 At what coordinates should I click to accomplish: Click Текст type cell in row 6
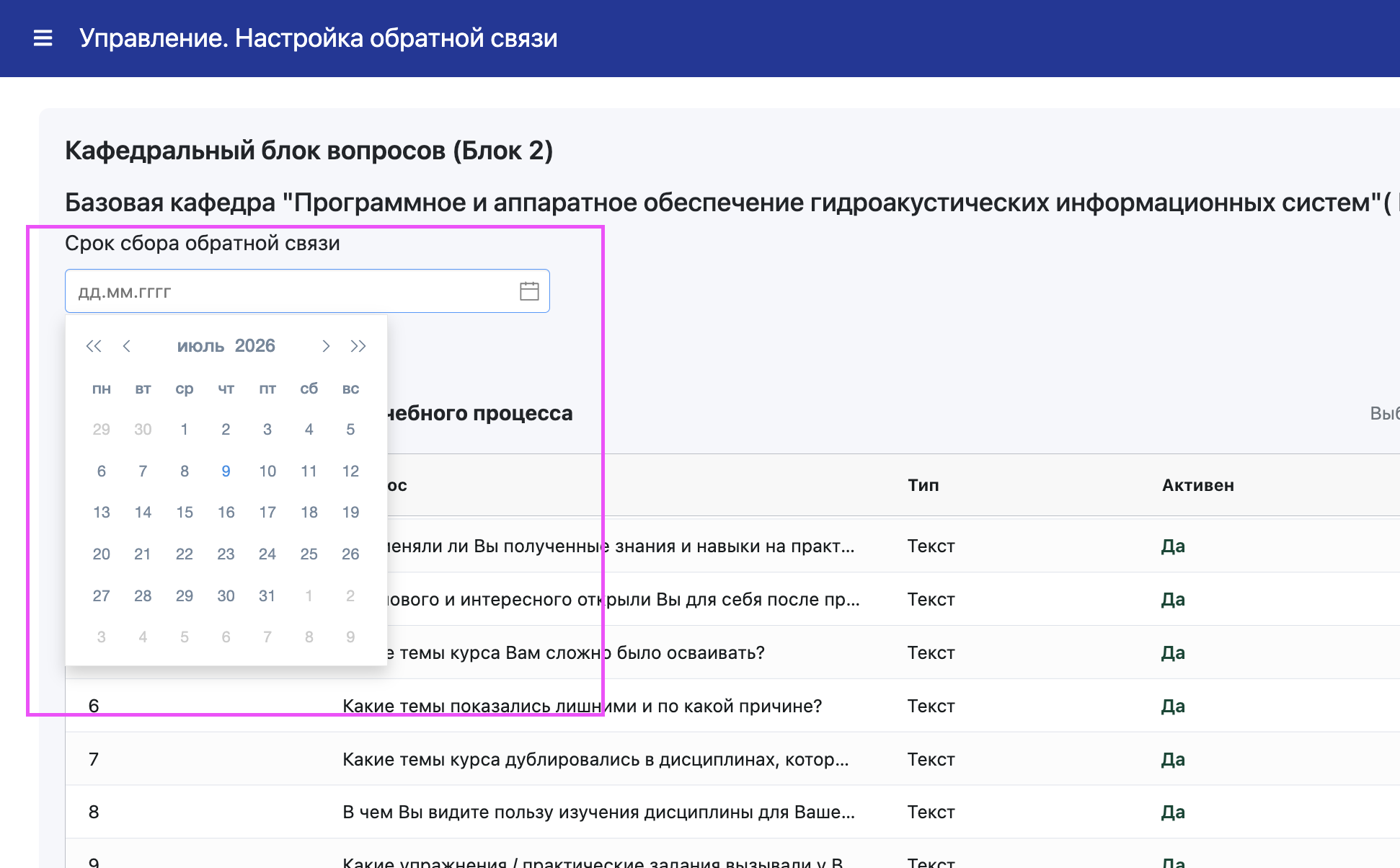931,706
